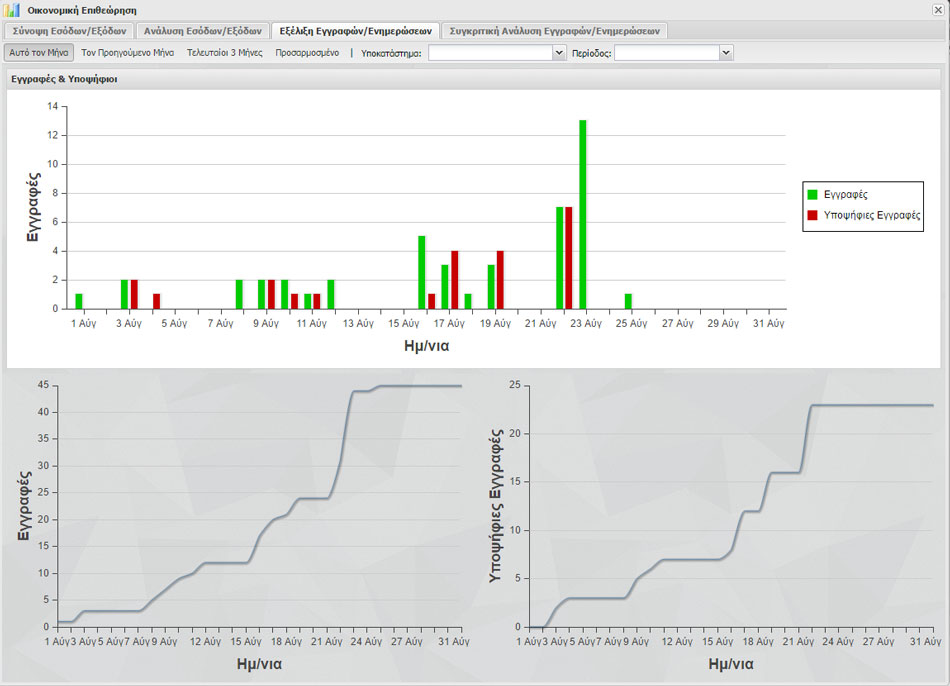Click the Εγγραφές cumulative line chart

pyautogui.click(x=260, y=505)
